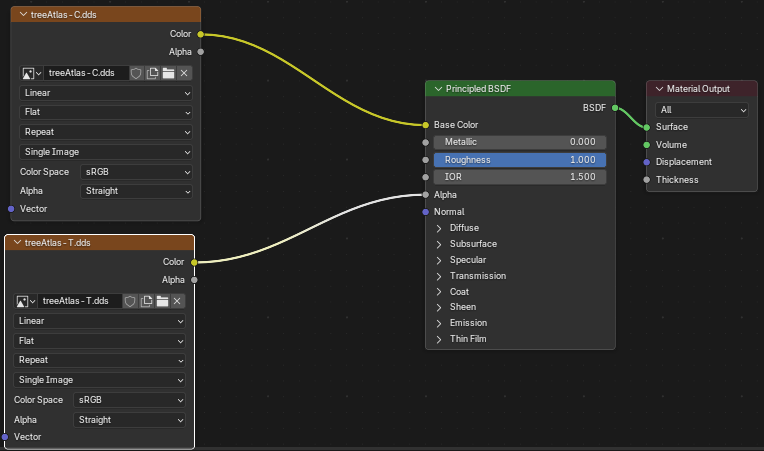Click new image copy icon for treeAtlas - T.dds

pos(146,301)
